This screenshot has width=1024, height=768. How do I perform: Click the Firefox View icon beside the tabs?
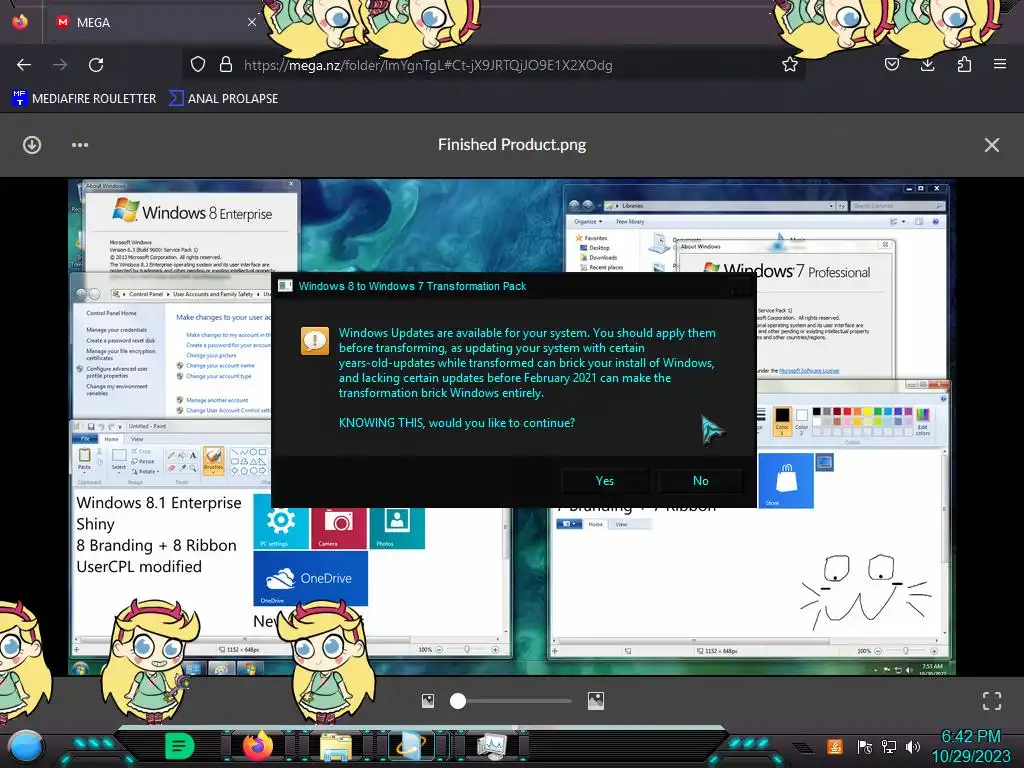point(20,22)
